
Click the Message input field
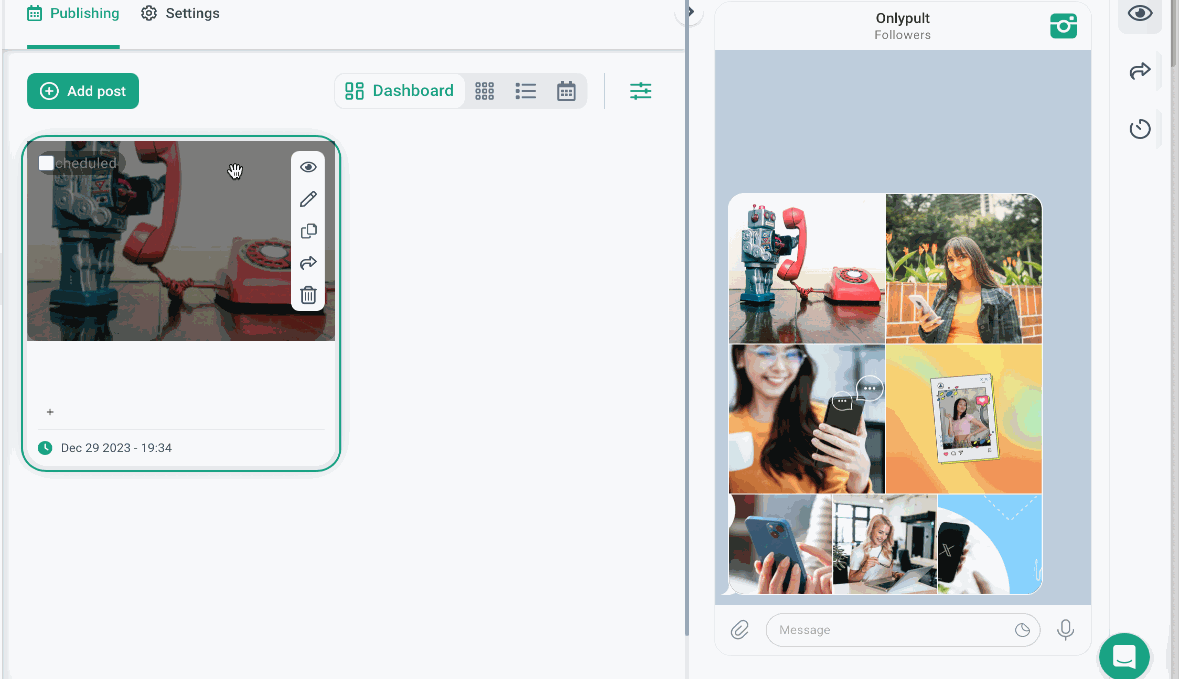(x=890, y=630)
